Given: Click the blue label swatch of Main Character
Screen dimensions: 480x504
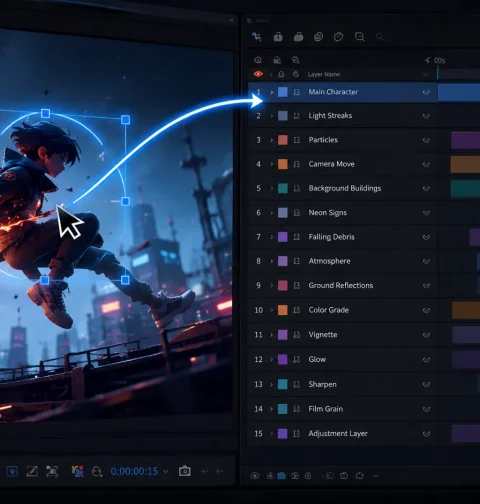Looking at the screenshot, I should coord(283,92).
